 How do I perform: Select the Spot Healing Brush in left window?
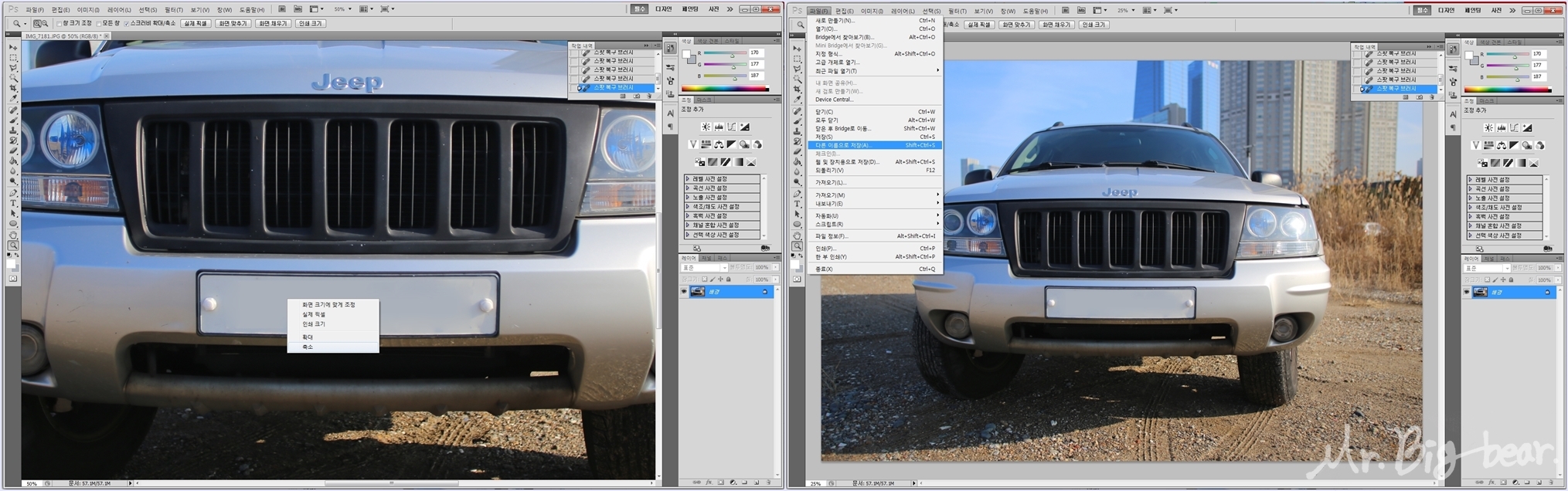[x=12, y=110]
